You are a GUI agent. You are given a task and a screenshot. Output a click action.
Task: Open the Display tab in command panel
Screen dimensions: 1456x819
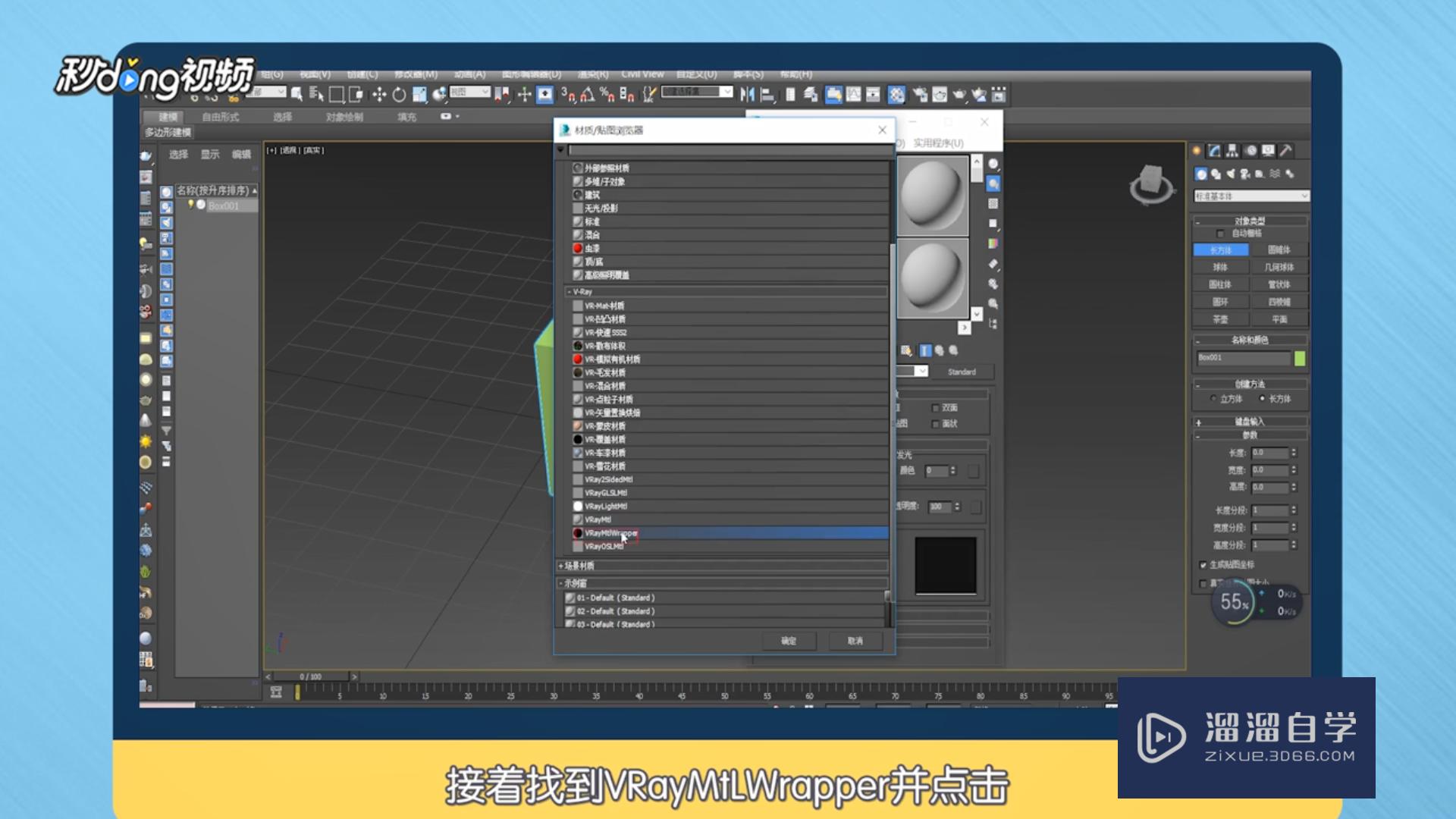pos(1268,150)
